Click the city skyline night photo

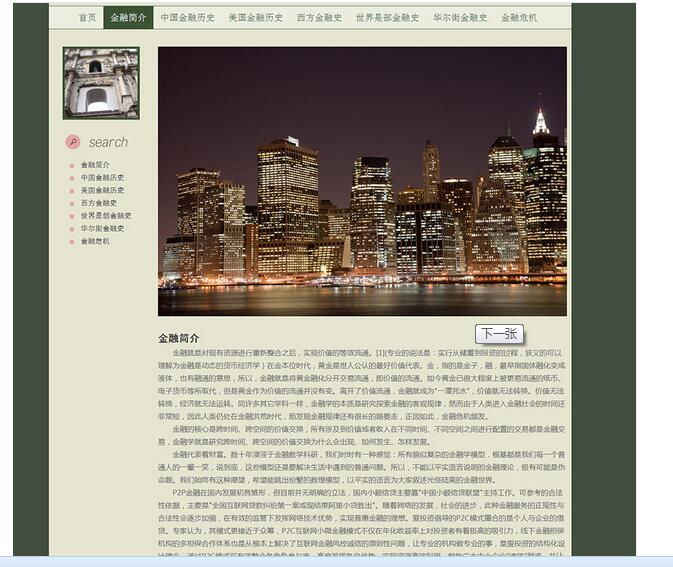pyautogui.click(x=362, y=181)
